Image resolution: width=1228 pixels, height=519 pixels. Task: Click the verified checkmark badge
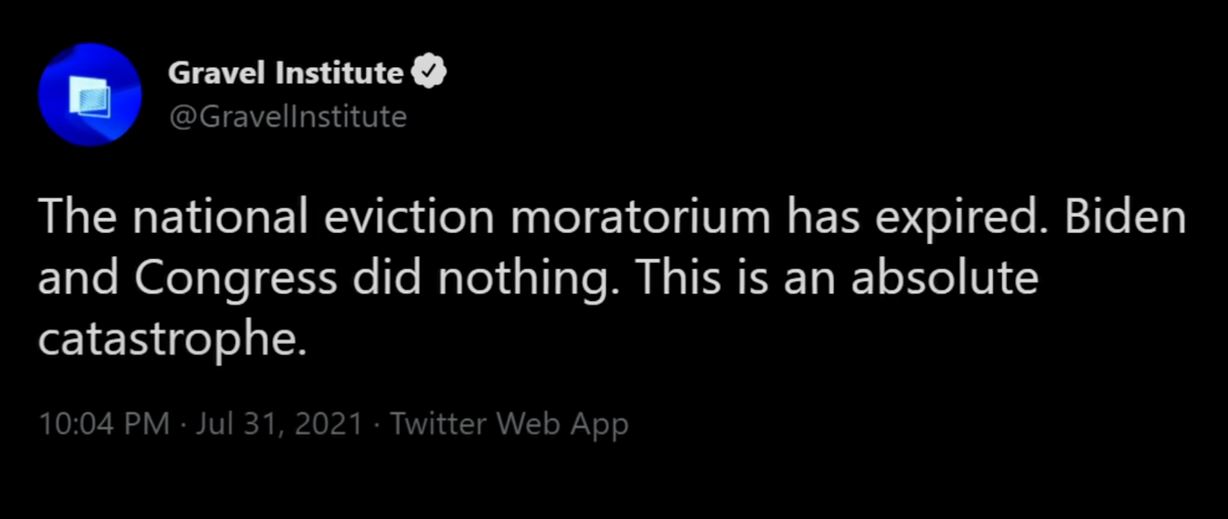428,73
